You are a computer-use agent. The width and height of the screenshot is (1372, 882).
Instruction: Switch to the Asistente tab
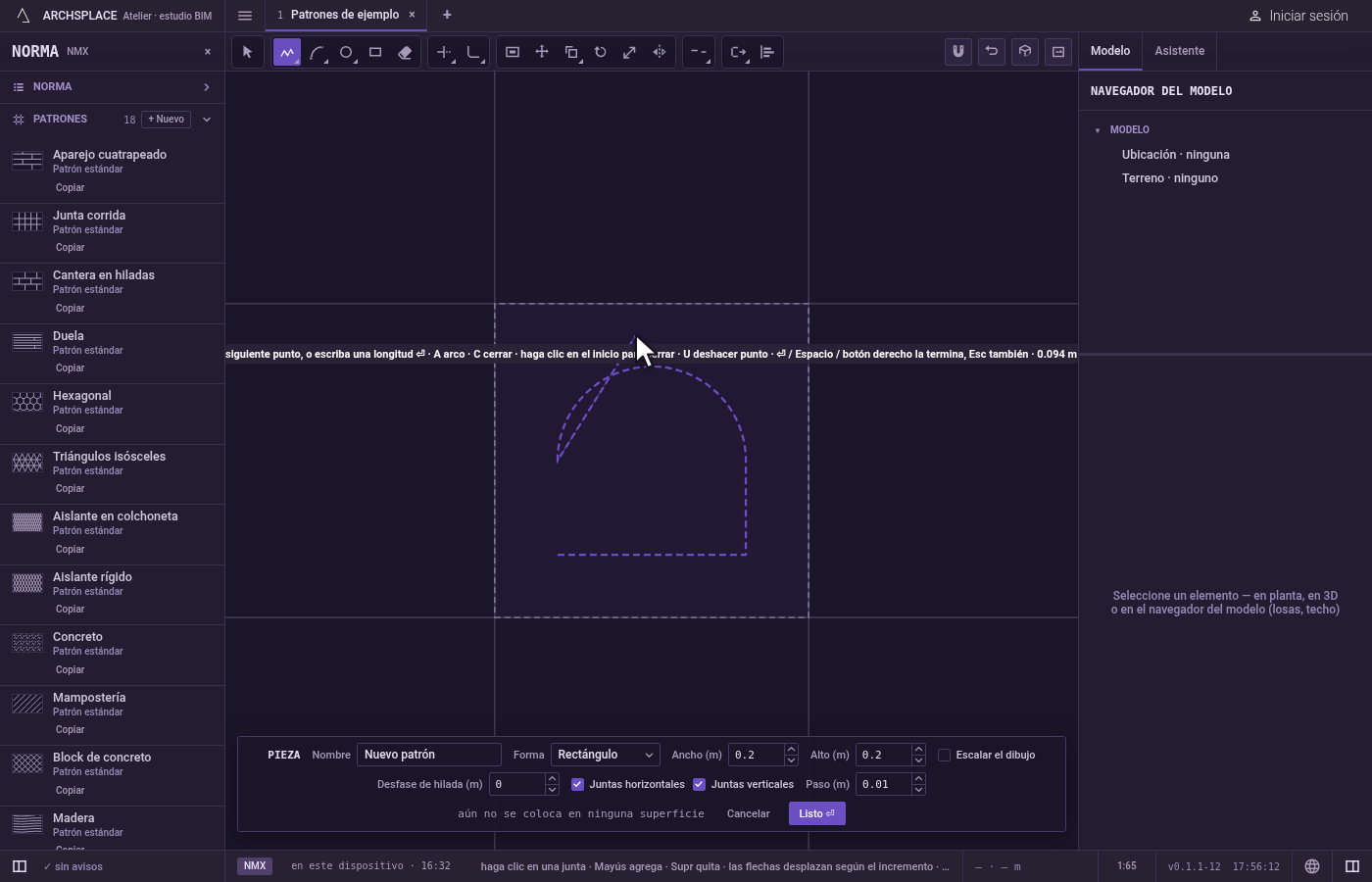(x=1179, y=51)
